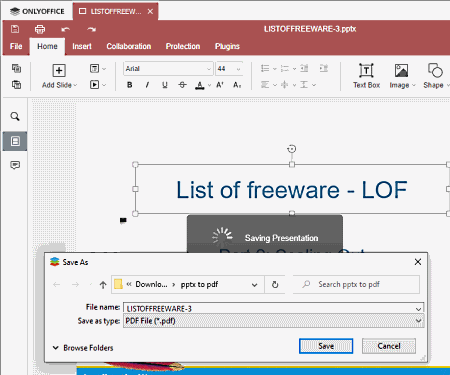Viewport: 450px width, 375px height.
Task: Click the 'Downlo...' breadcrumb folder
Action: [x=151, y=284]
